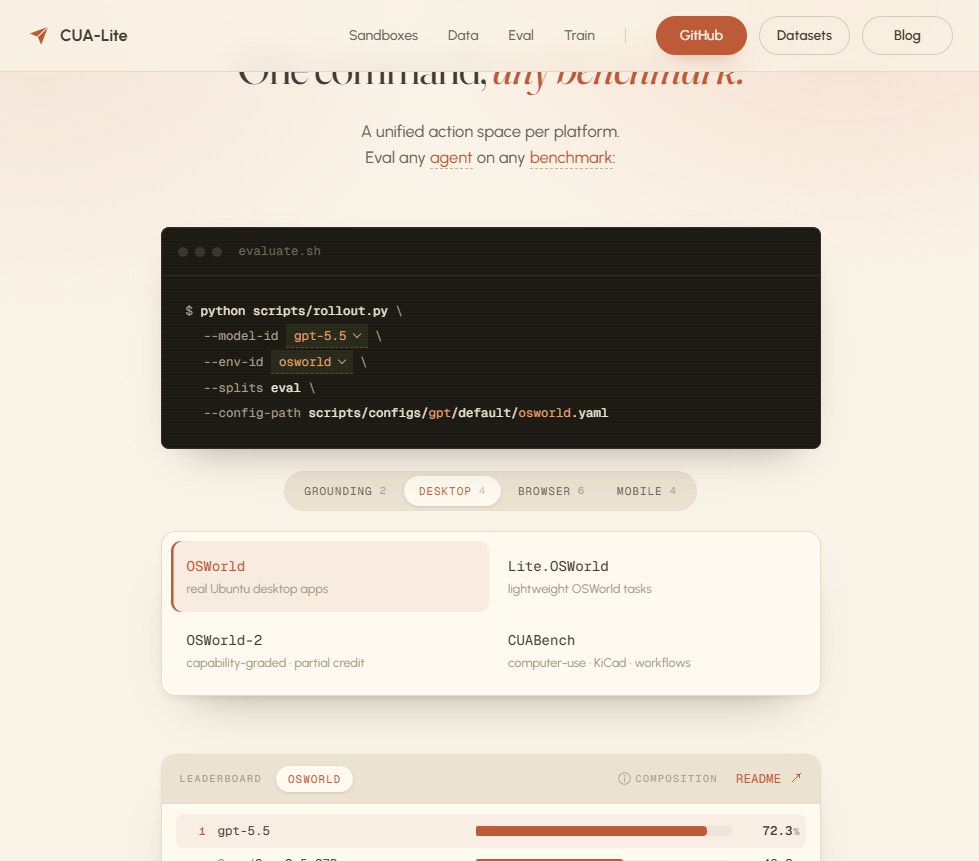
Task: Click the GitHub button
Action: point(701,36)
